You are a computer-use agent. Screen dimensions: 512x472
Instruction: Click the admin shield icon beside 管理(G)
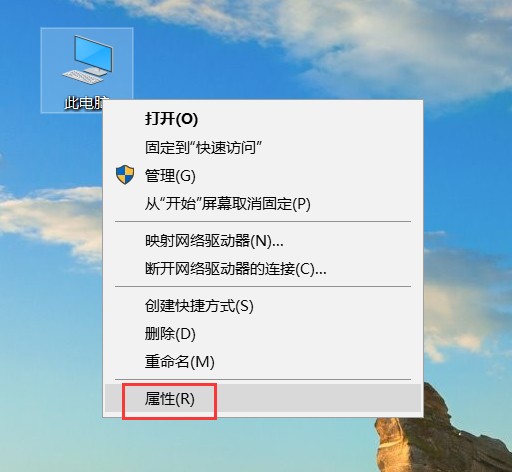click(x=125, y=175)
